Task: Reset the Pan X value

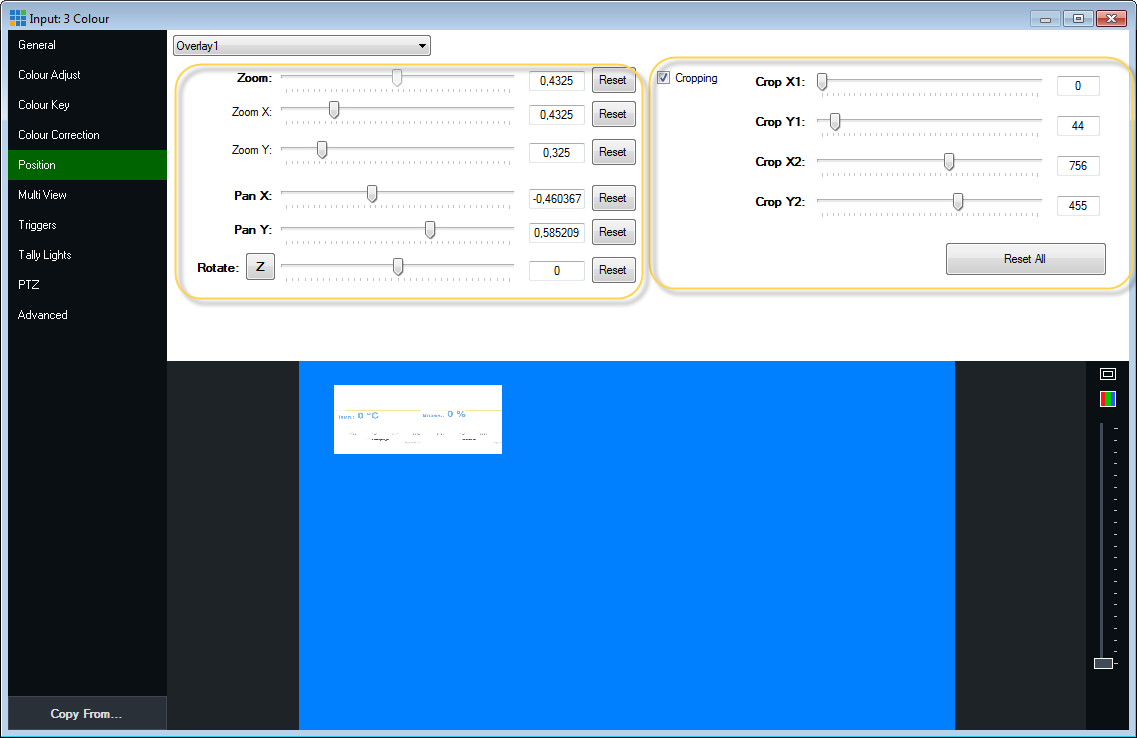Action: [x=613, y=198]
